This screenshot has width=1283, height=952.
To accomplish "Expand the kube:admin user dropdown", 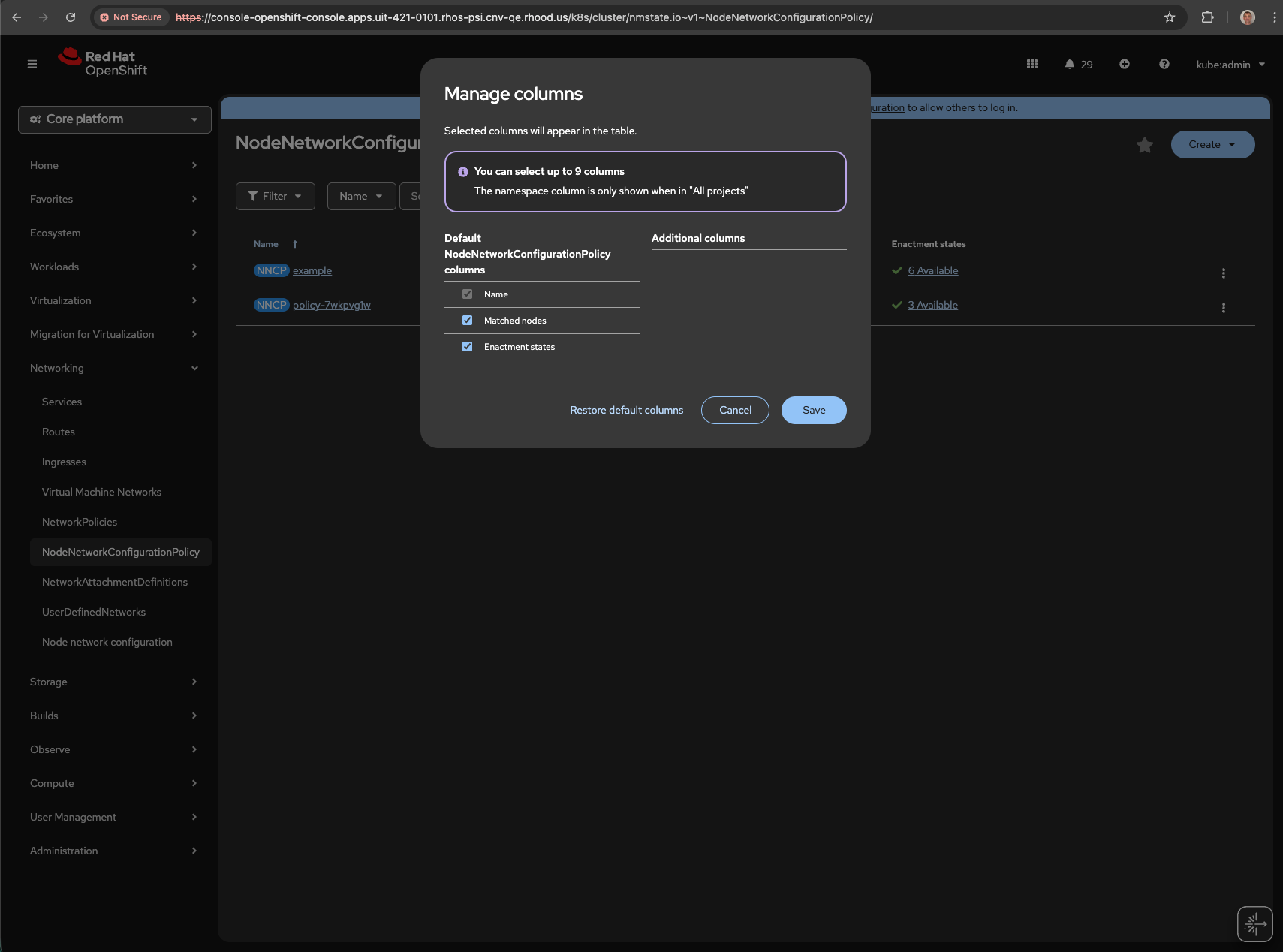I will 1230,65.
